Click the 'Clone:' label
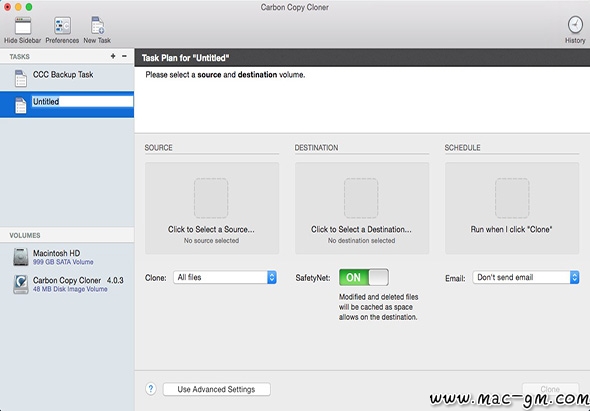This screenshot has width=590, height=411. (x=155, y=278)
